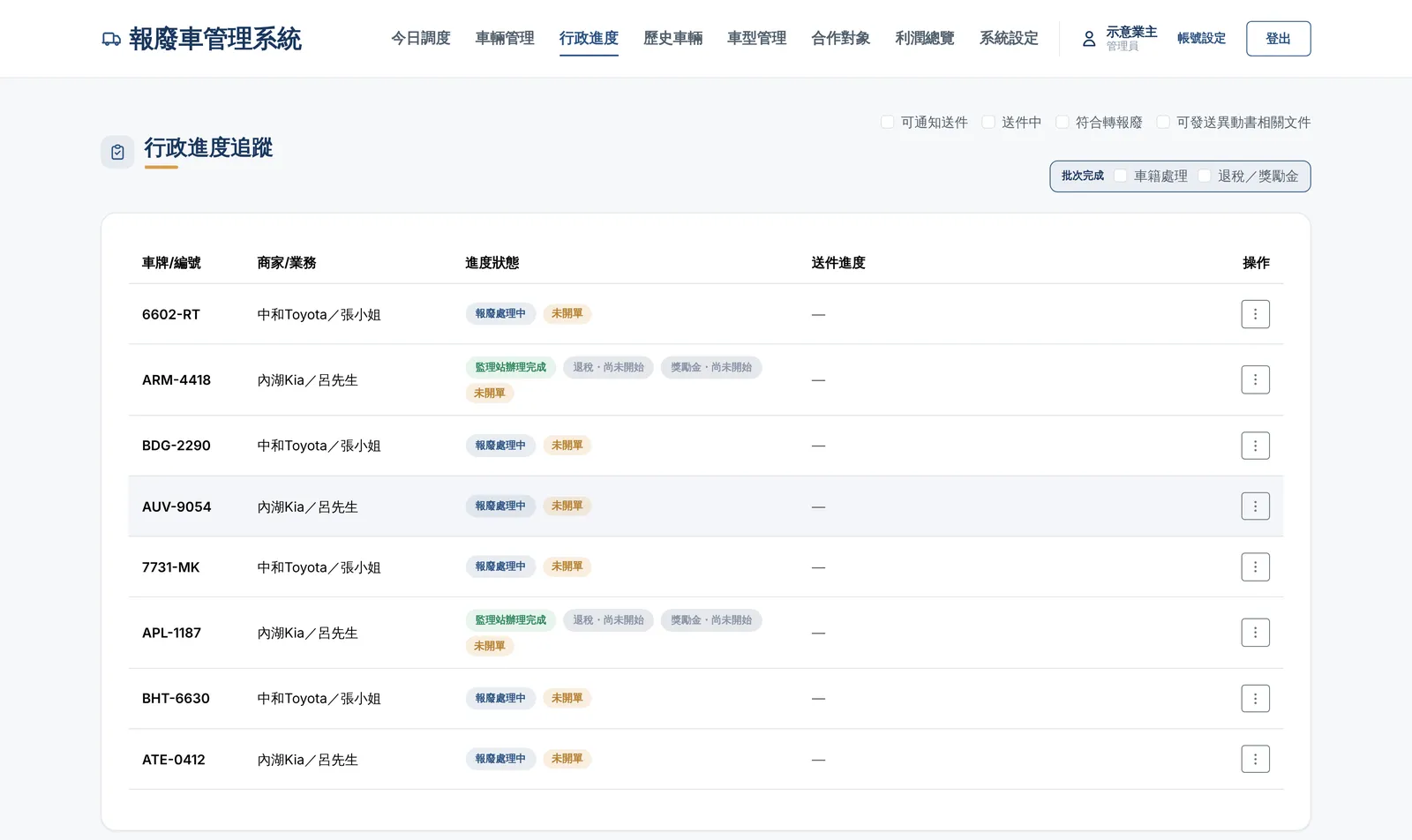Click the 車牌/編號 column header

[171, 263]
